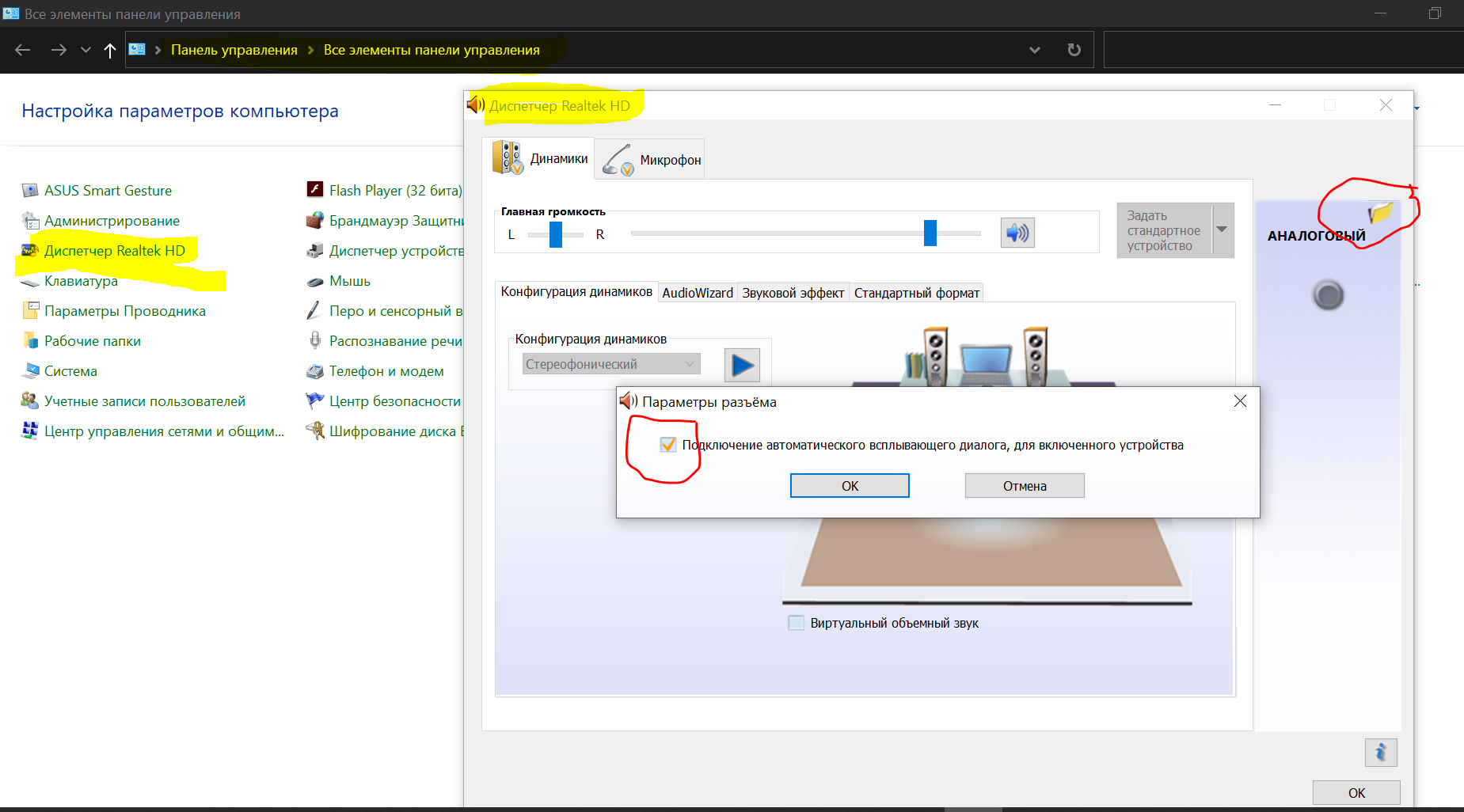Click the right speaker image
1464x812 pixels.
1035,356
